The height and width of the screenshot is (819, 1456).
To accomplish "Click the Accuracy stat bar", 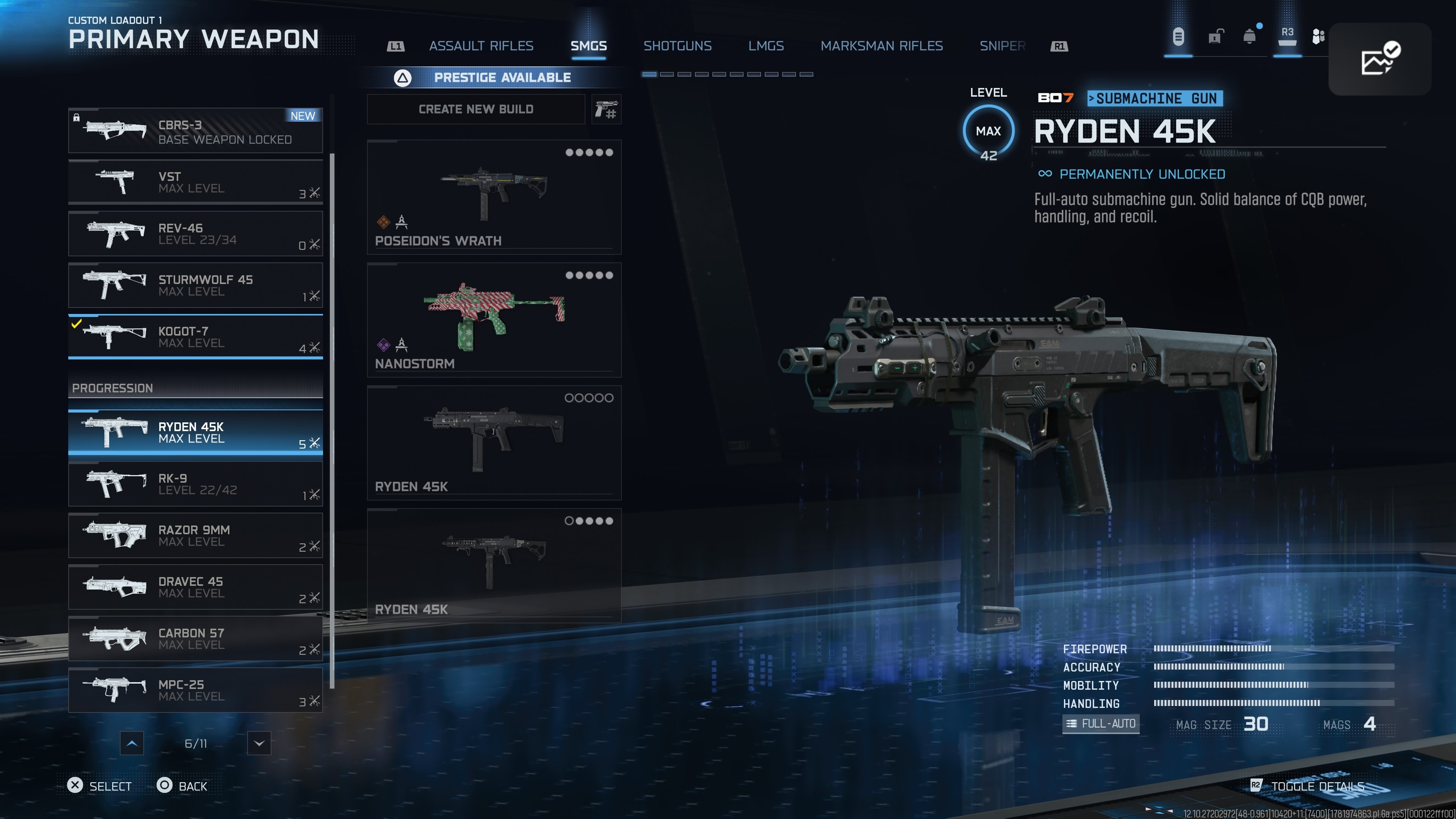I will 1274,667.
